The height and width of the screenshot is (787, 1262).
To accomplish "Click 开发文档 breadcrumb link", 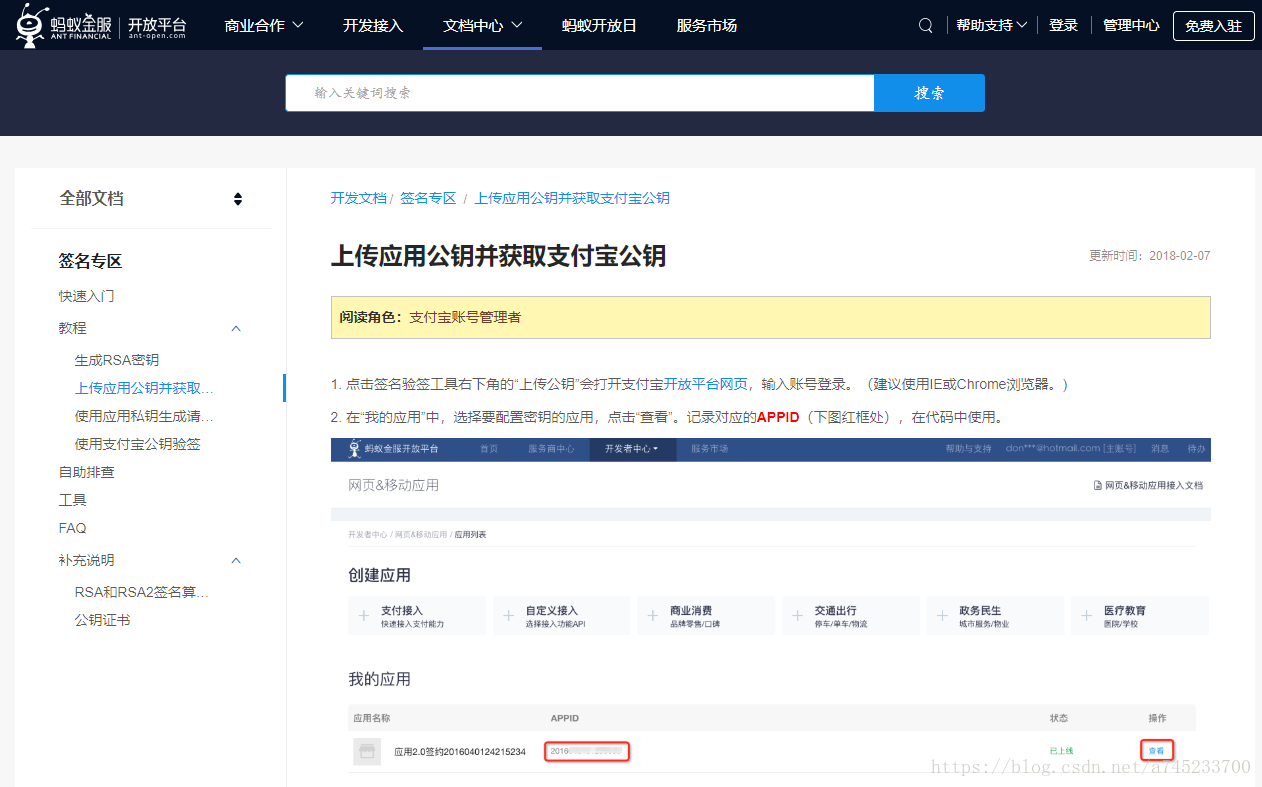I will (x=358, y=198).
